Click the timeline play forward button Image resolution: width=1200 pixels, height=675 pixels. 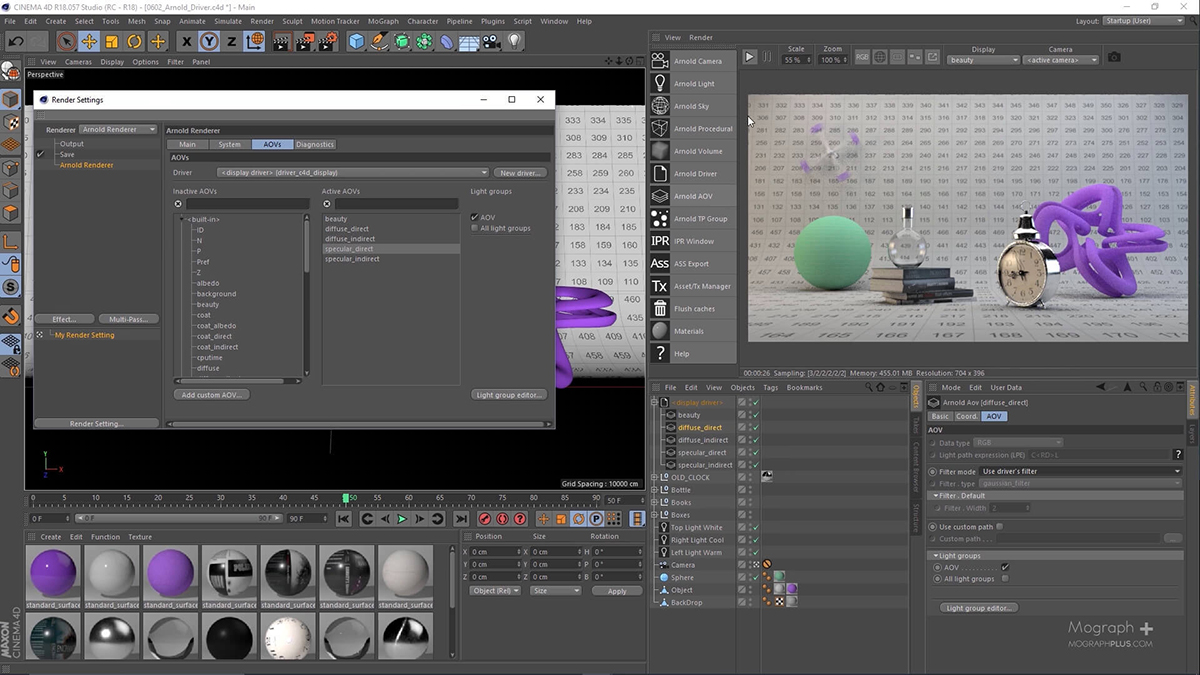pos(402,519)
